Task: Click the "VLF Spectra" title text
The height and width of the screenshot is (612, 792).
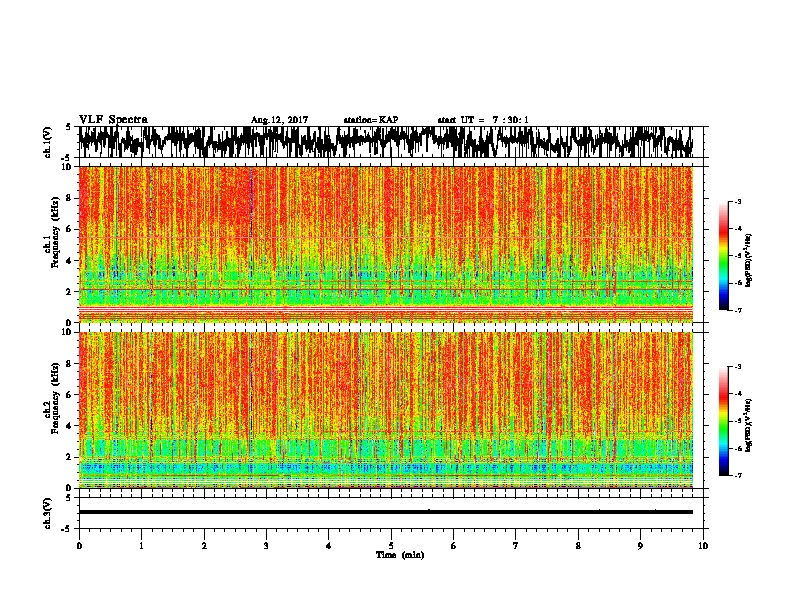Action: coord(113,120)
